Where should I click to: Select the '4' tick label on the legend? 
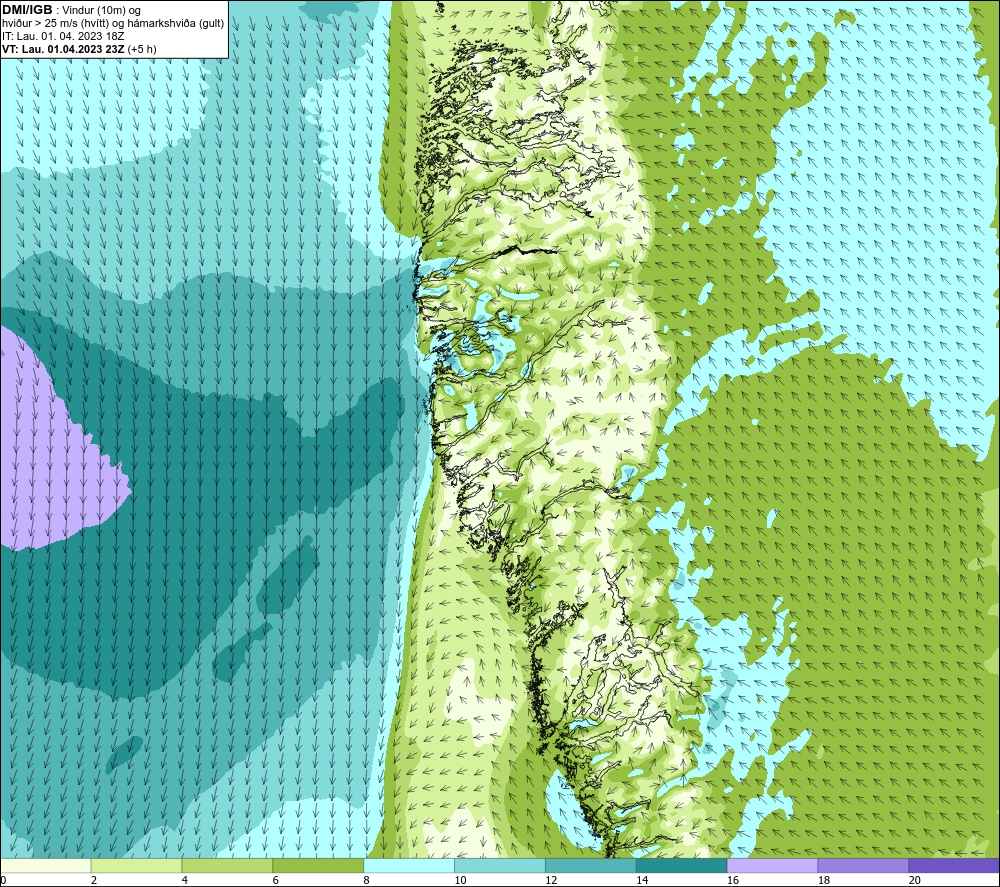(x=184, y=880)
